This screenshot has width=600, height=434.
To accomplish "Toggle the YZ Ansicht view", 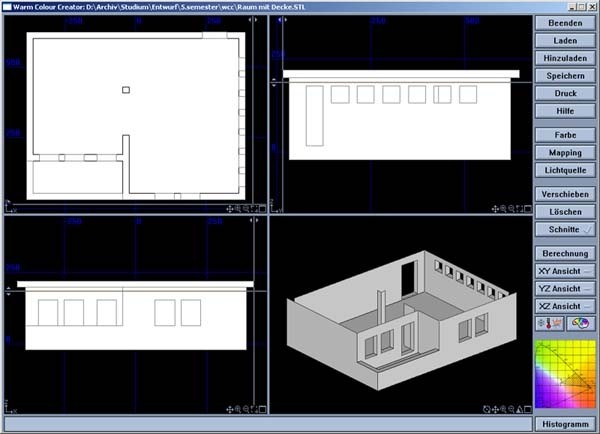I will [565, 288].
